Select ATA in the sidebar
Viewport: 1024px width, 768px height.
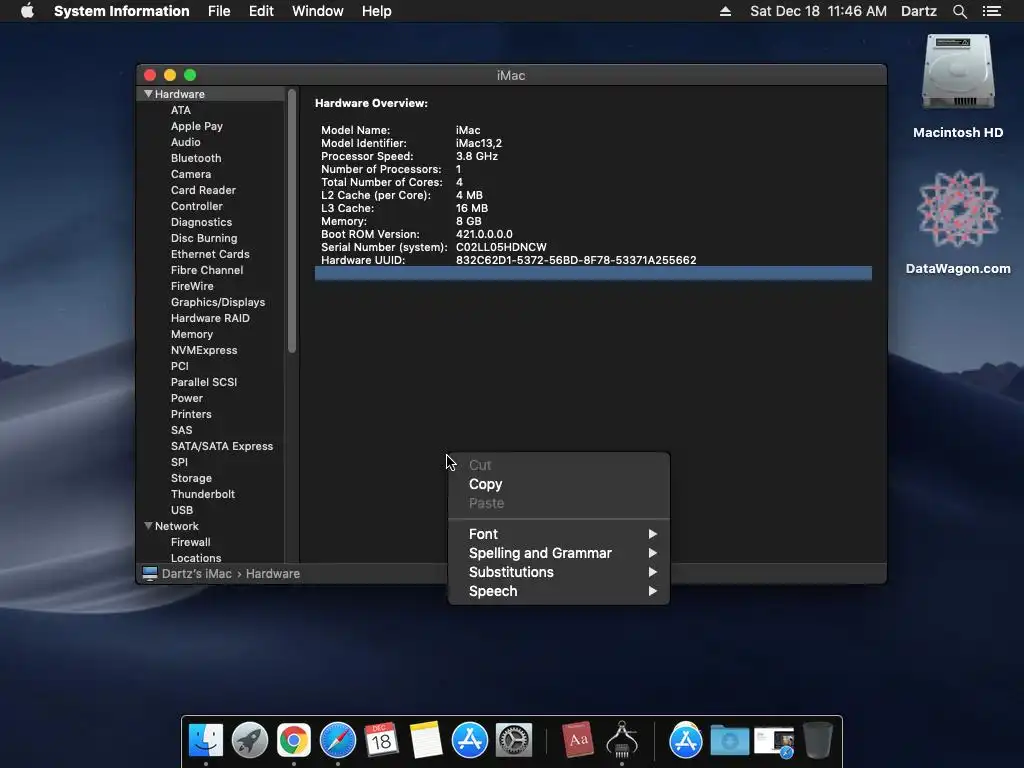181,110
